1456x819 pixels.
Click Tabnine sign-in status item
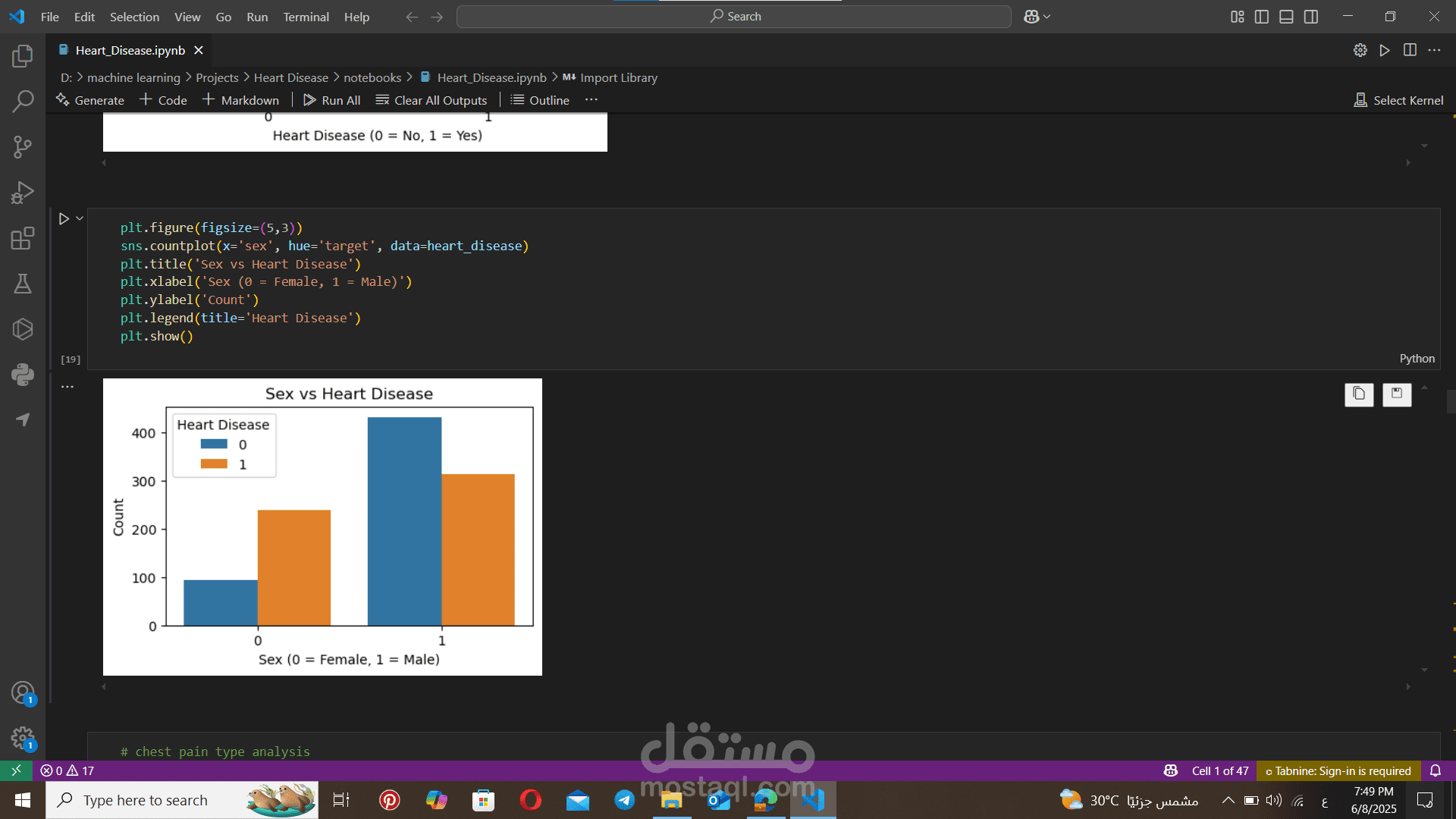1338,770
